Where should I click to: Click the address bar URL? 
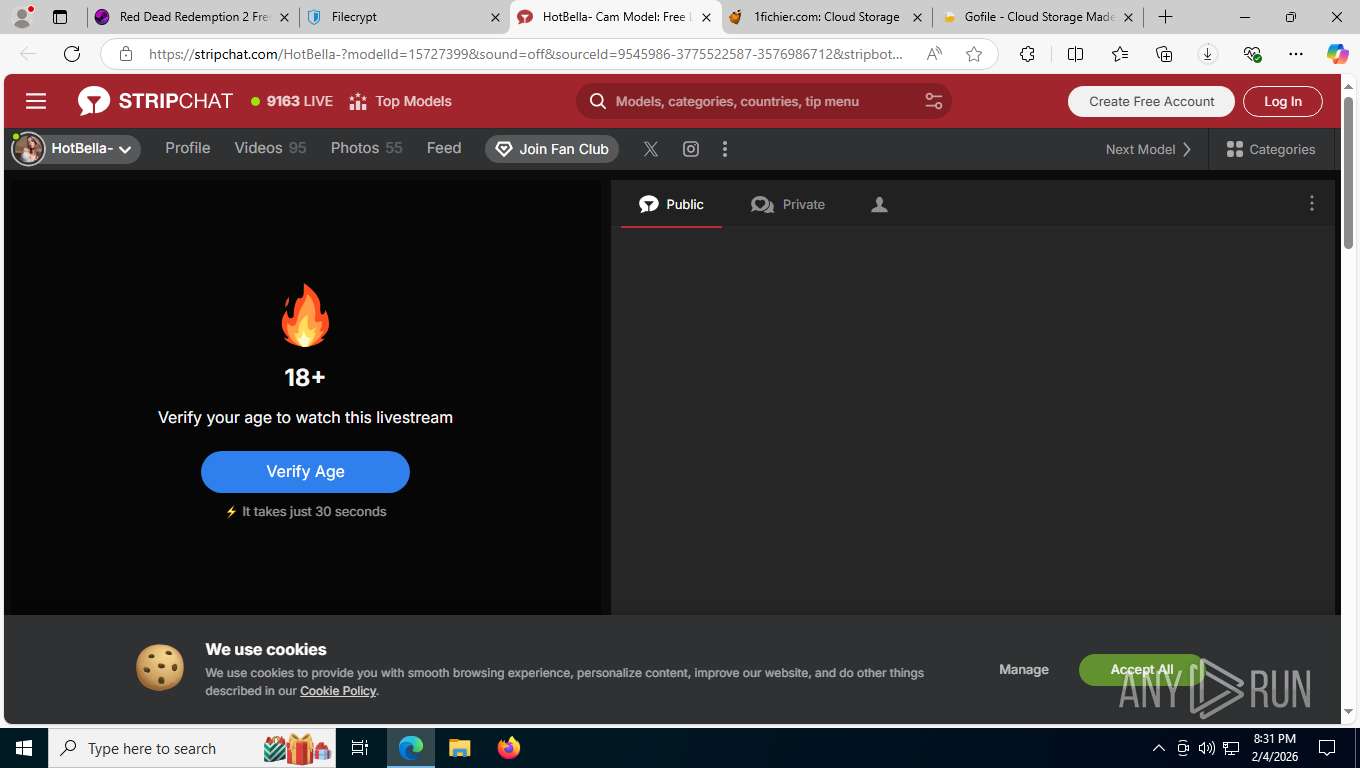[526, 54]
